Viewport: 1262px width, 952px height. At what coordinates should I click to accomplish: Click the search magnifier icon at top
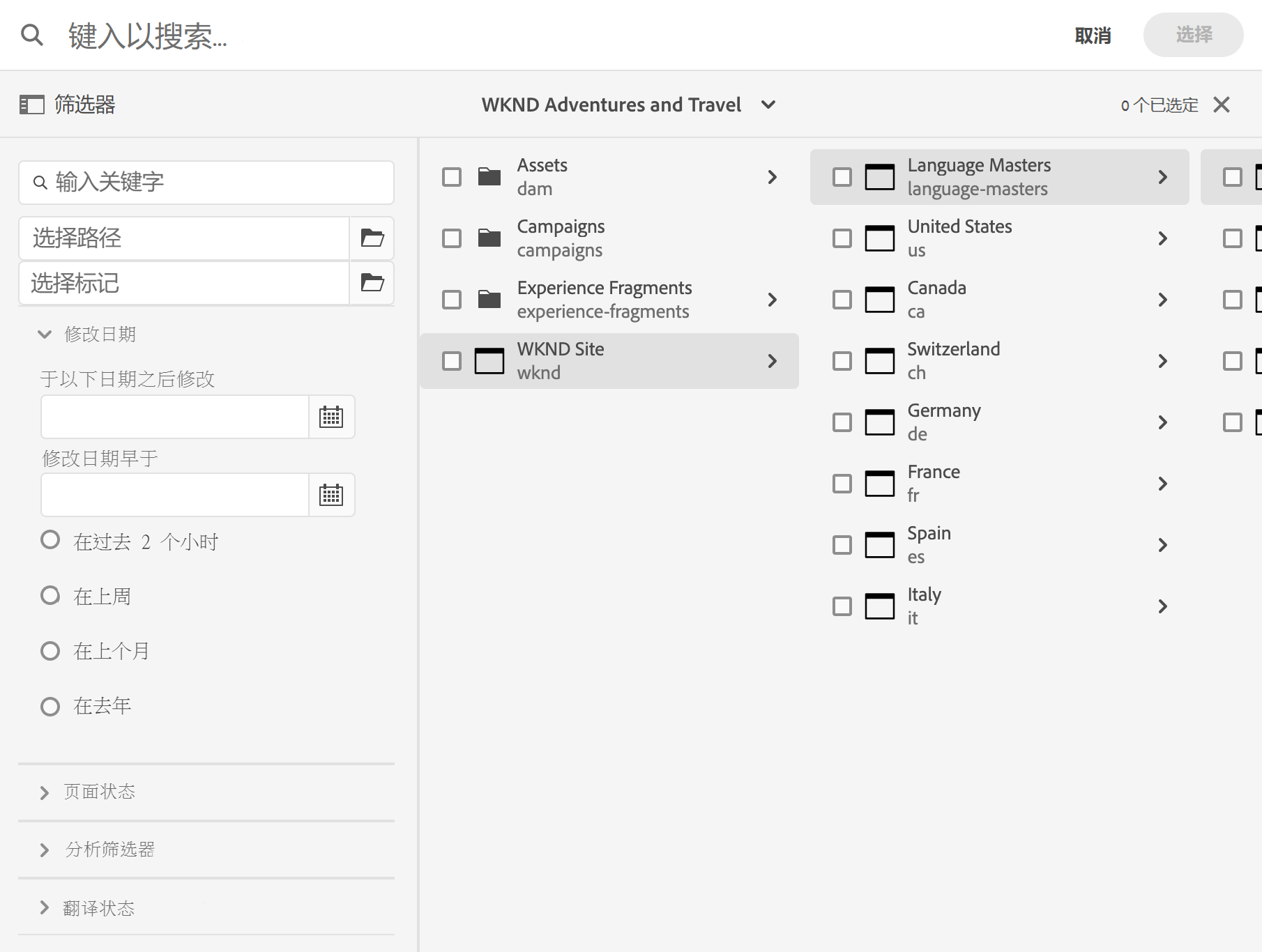pos(32,34)
